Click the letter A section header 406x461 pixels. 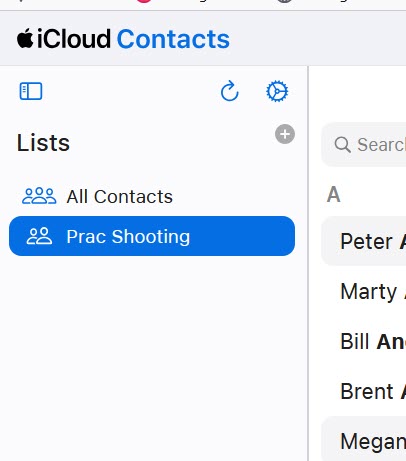[x=333, y=194]
